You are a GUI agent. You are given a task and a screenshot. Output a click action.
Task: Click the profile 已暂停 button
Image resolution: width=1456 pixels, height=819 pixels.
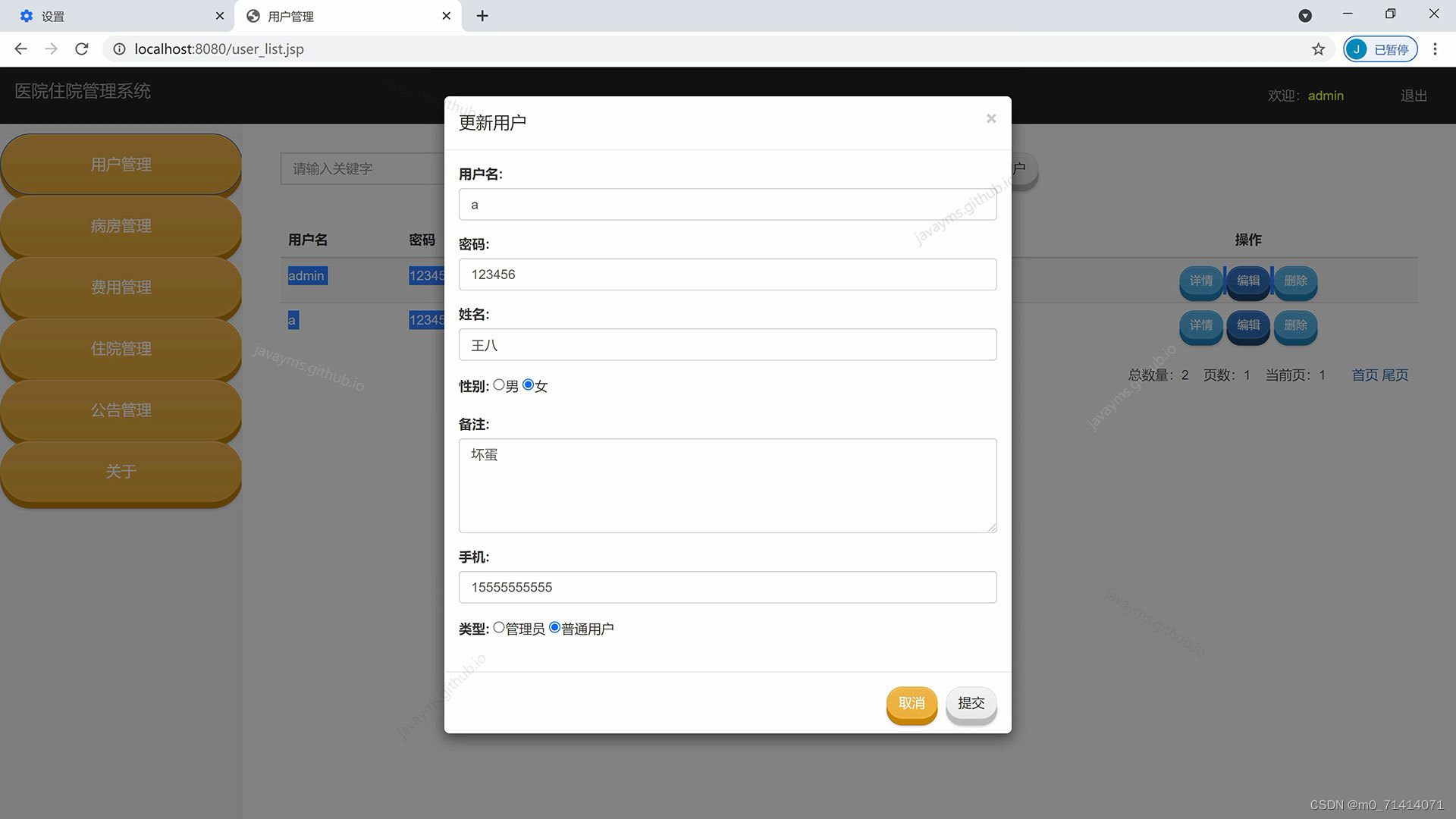pos(1380,49)
